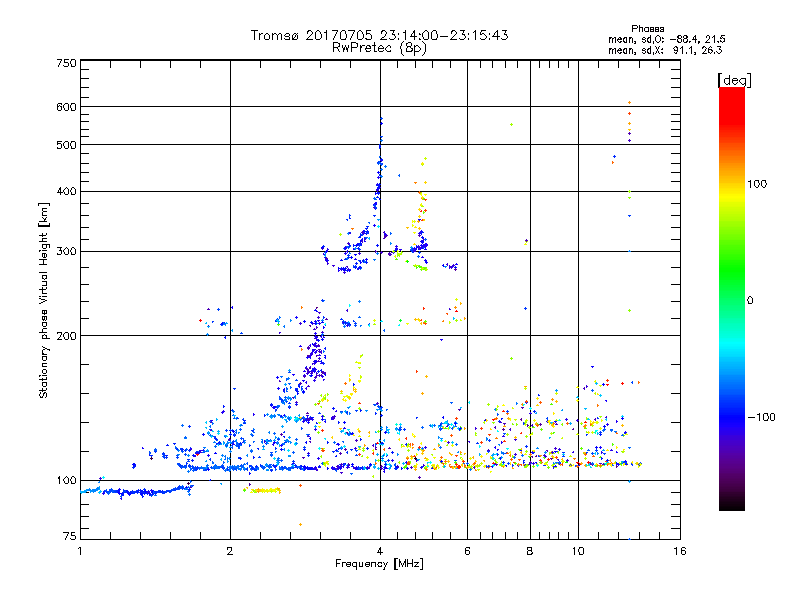Click the blue vertical cusp trace at 4 MHz
800x600 pixels.
pyautogui.click(x=380, y=173)
